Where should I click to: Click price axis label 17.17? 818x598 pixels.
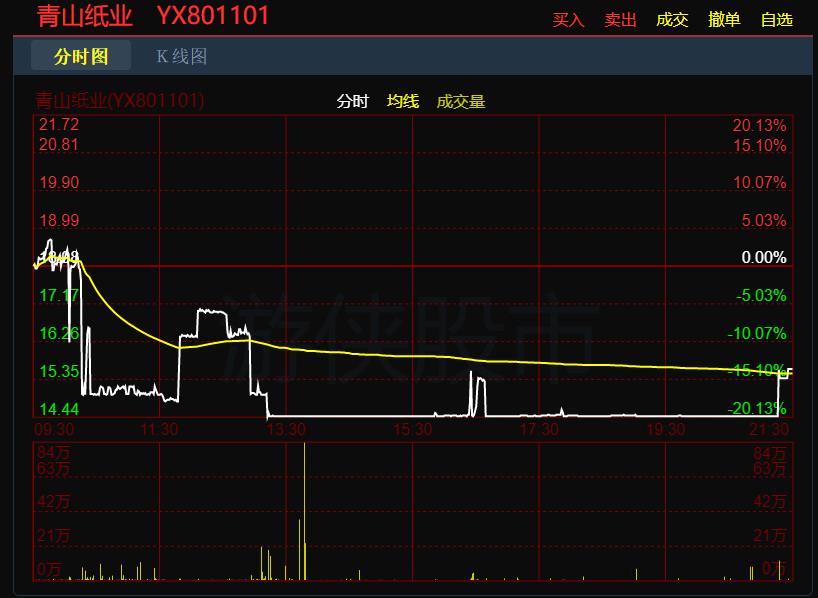pos(59,295)
